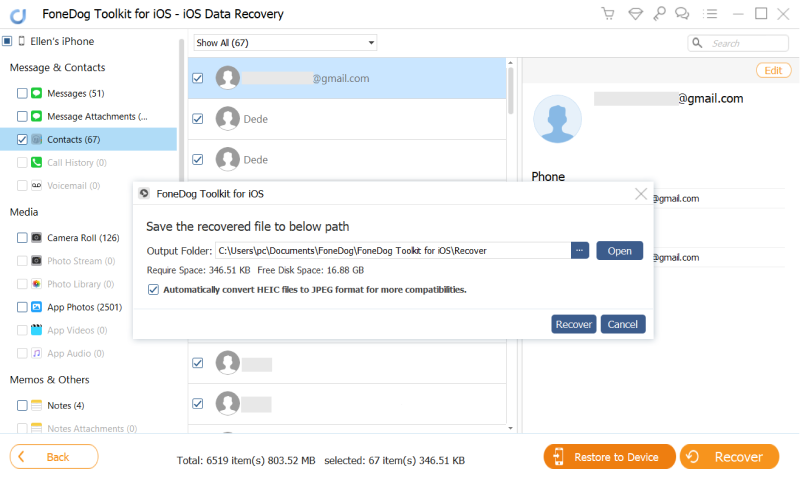Screen dimensions: 800x485
Task: Check the Camera Roll (126) checkbox
Action: 22,238
